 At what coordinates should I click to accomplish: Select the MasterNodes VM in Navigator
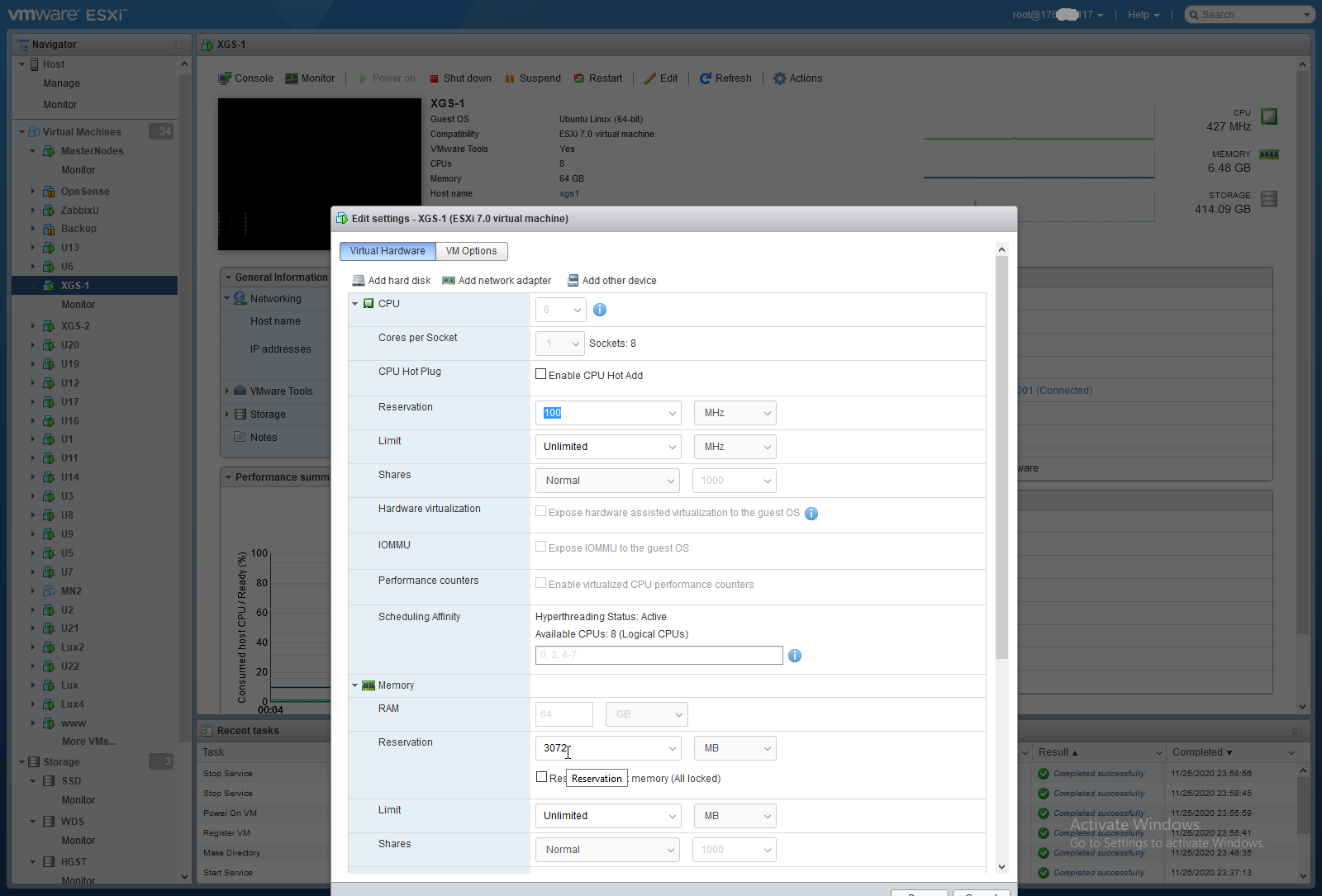(x=93, y=151)
